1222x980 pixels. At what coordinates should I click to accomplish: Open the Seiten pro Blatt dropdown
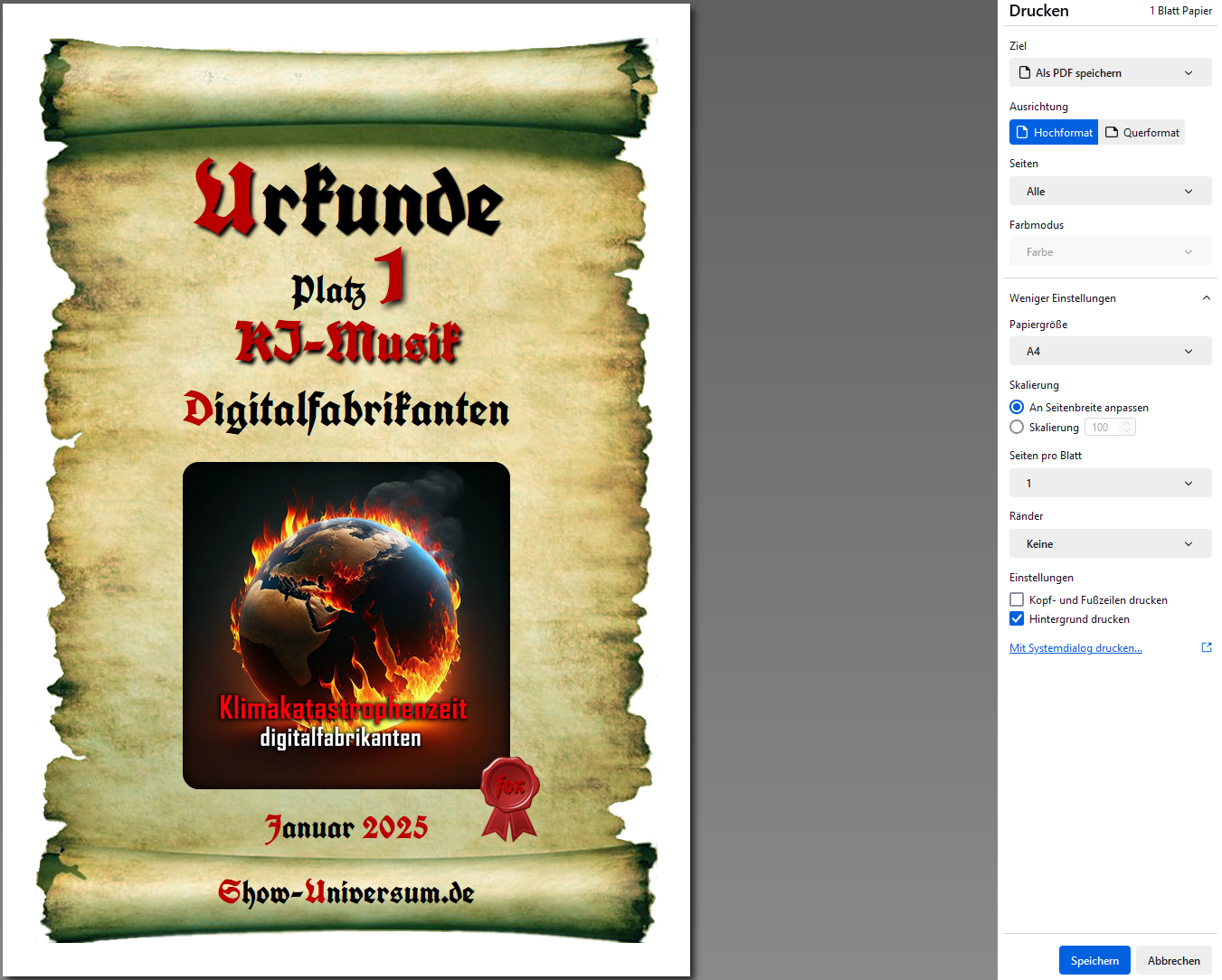tap(1110, 483)
